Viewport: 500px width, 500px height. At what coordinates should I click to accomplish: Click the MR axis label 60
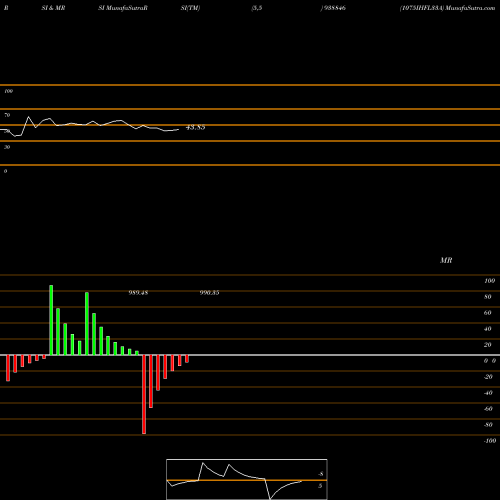pos(488,313)
